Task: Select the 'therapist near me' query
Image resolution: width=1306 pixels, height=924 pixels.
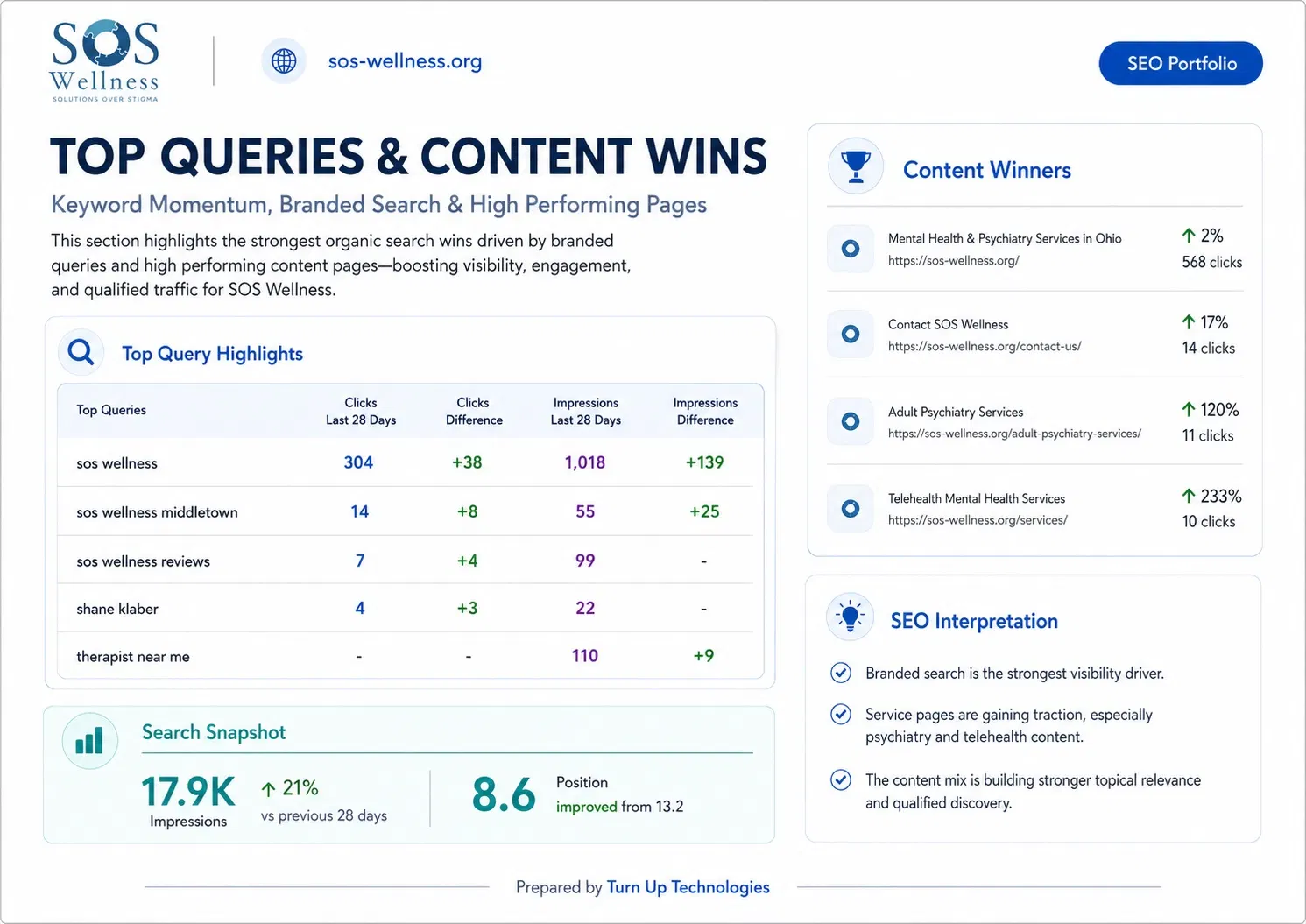Action: [x=132, y=657]
